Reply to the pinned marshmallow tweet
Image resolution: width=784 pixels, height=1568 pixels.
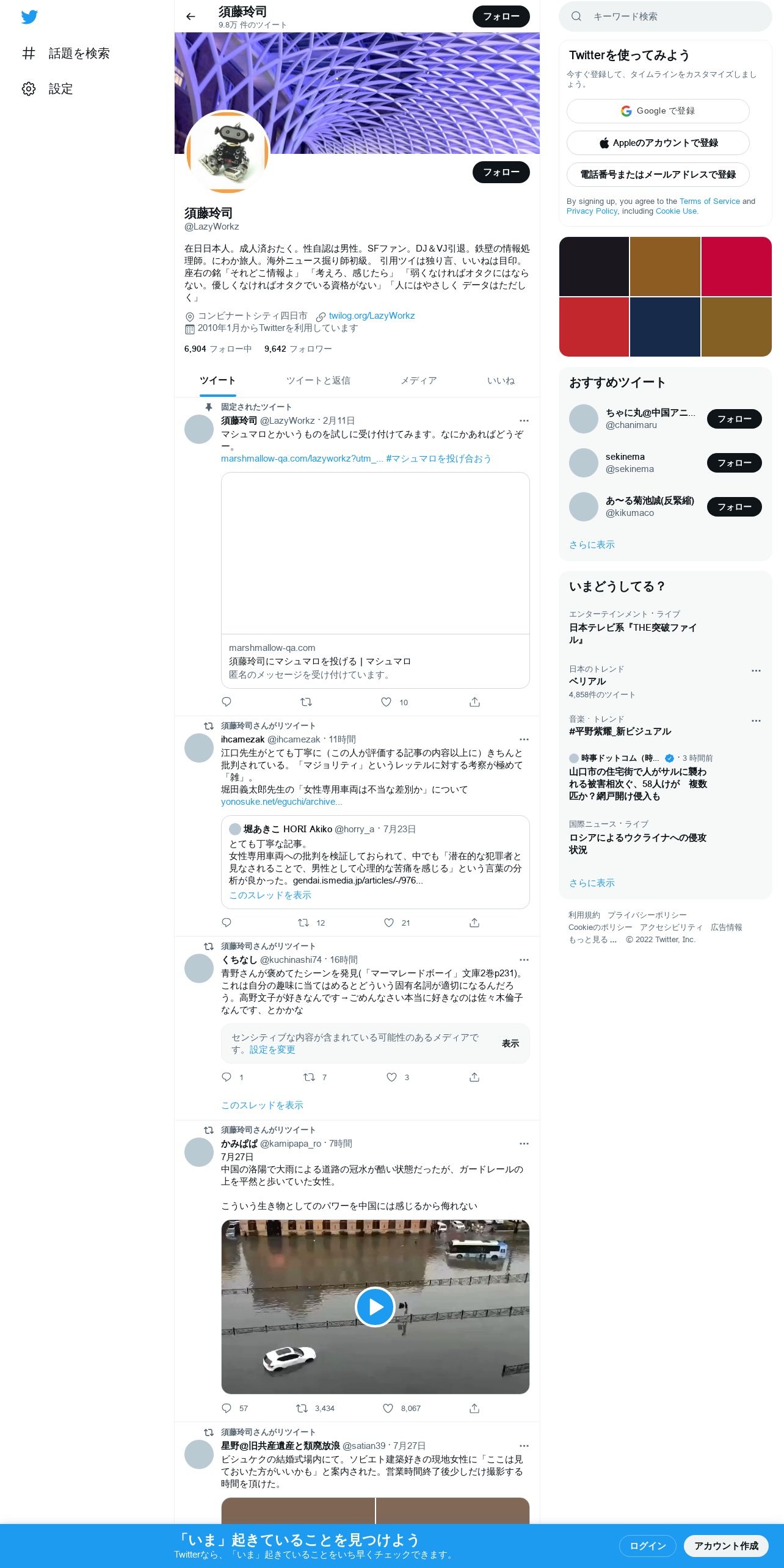pyautogui.click(x=227, y=702)
